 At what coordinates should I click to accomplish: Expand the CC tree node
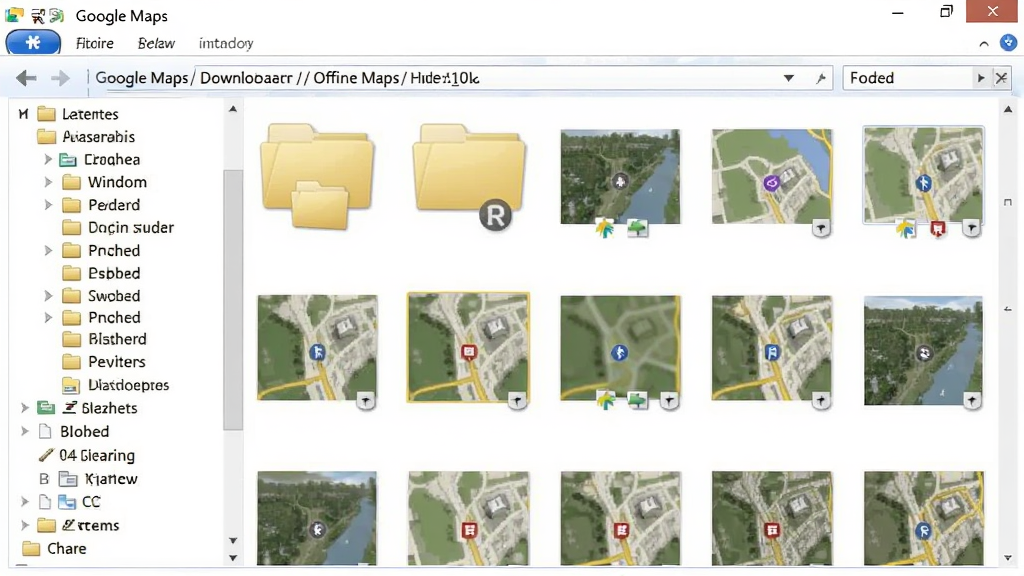25,502
